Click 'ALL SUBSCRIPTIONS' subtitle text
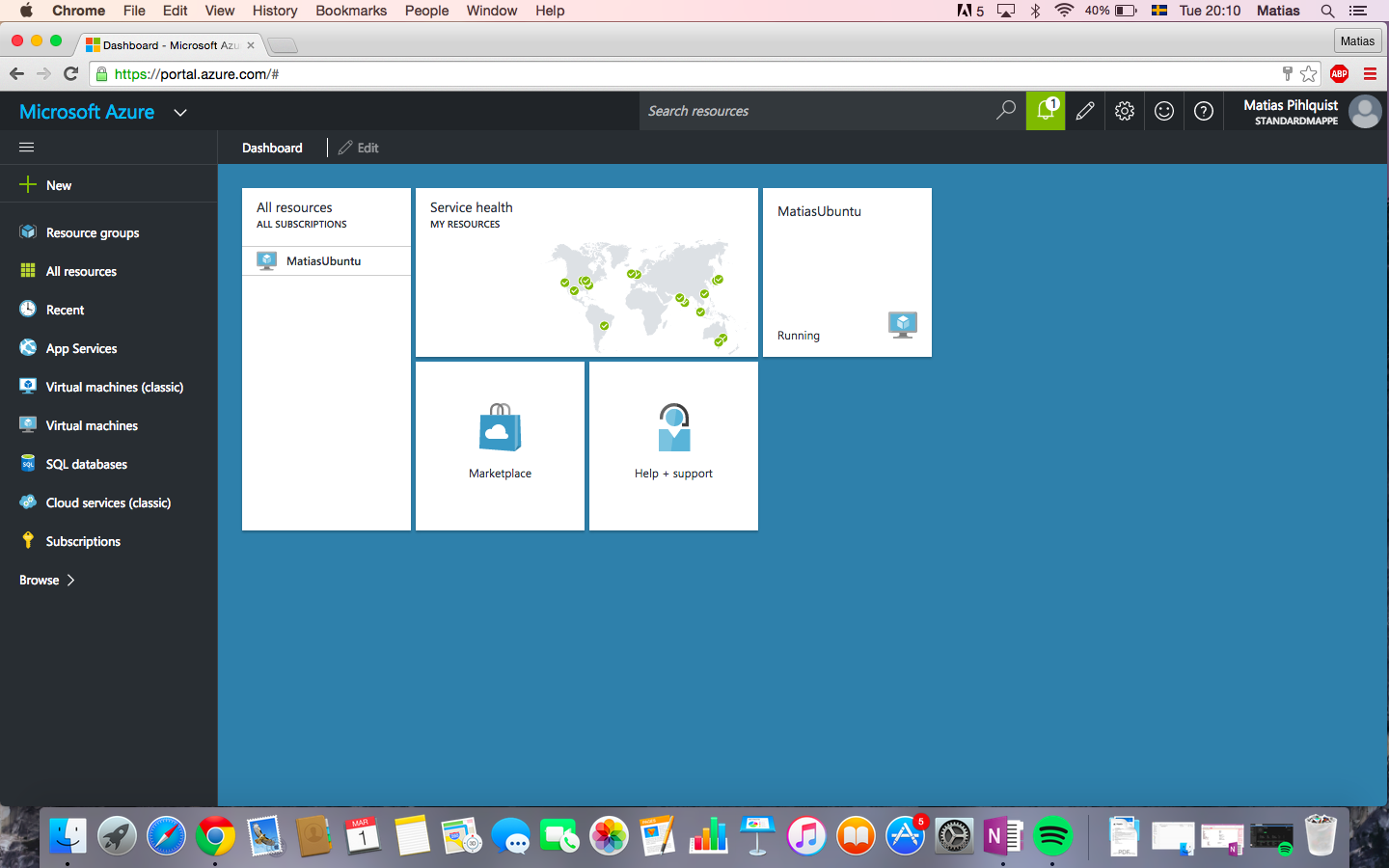The height and width of the screenshot is (868, 1389). tap(302, 224)
